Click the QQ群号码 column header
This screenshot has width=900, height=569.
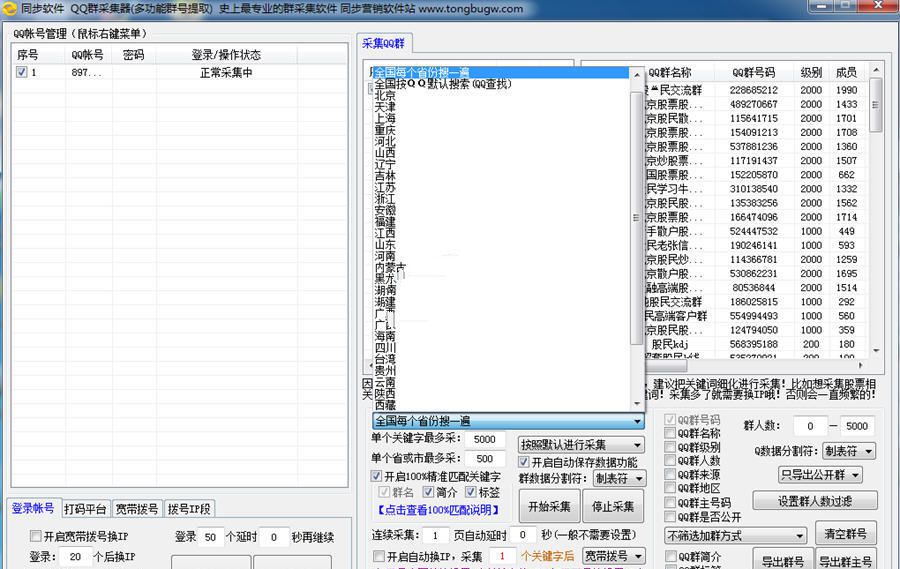[x=754, y=73]
